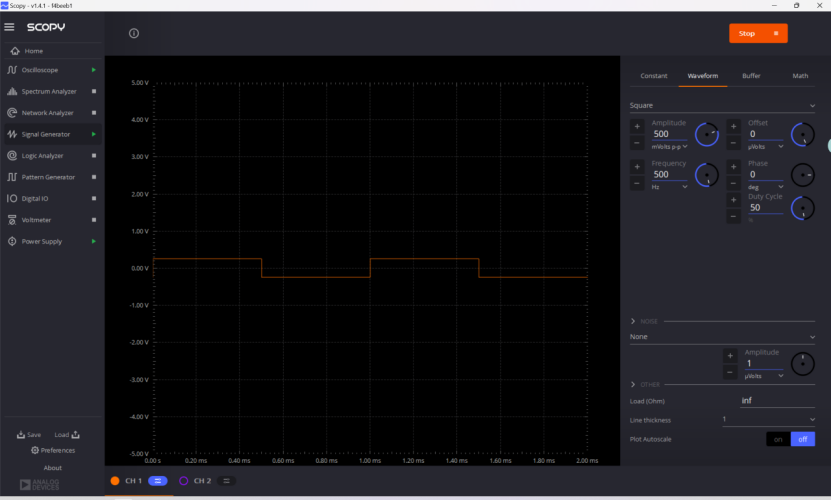
Task: Click the Voltmeter stop square icon
Action: (94, 220)
